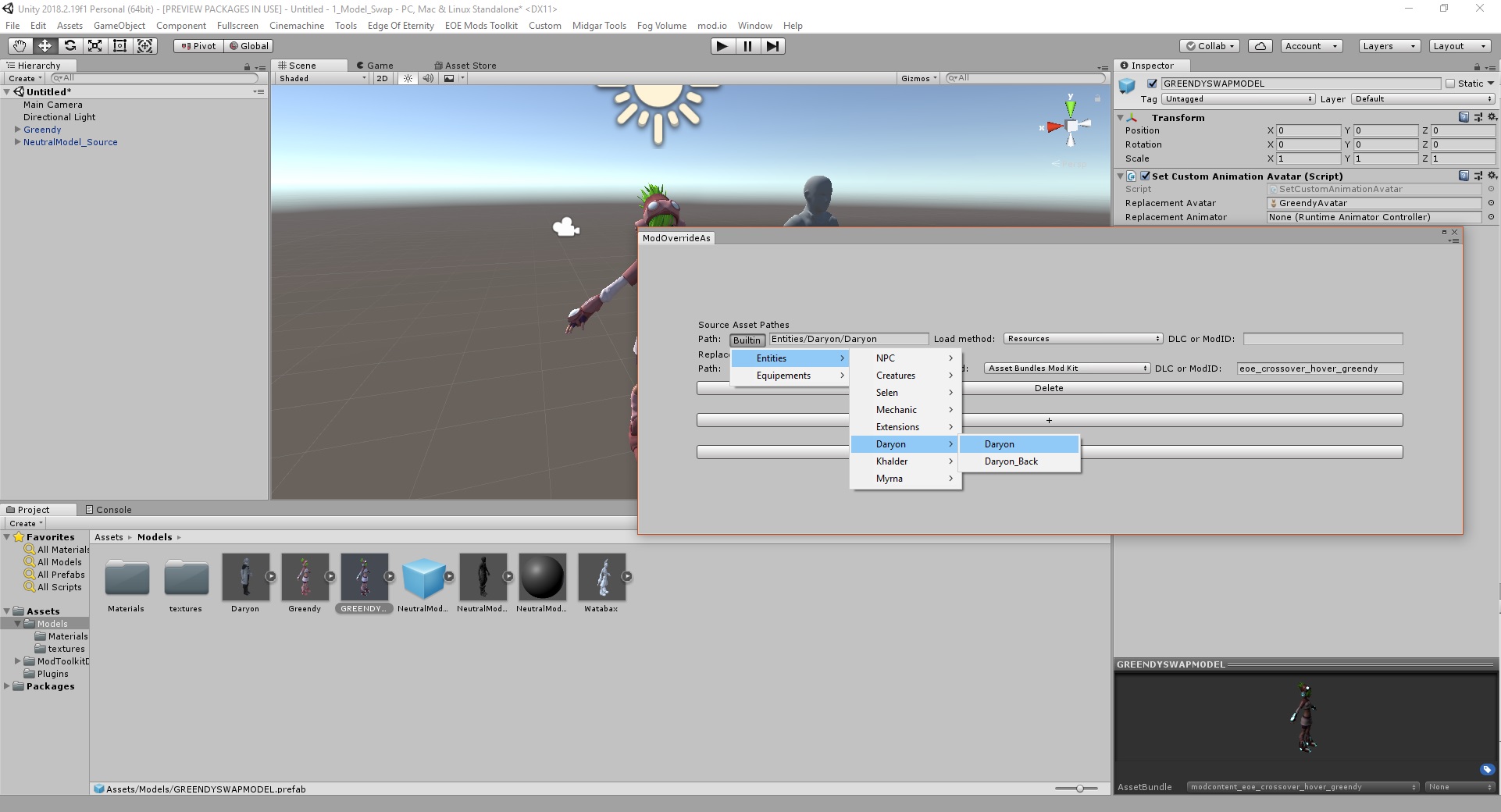Open the GameObject menu

119,26
